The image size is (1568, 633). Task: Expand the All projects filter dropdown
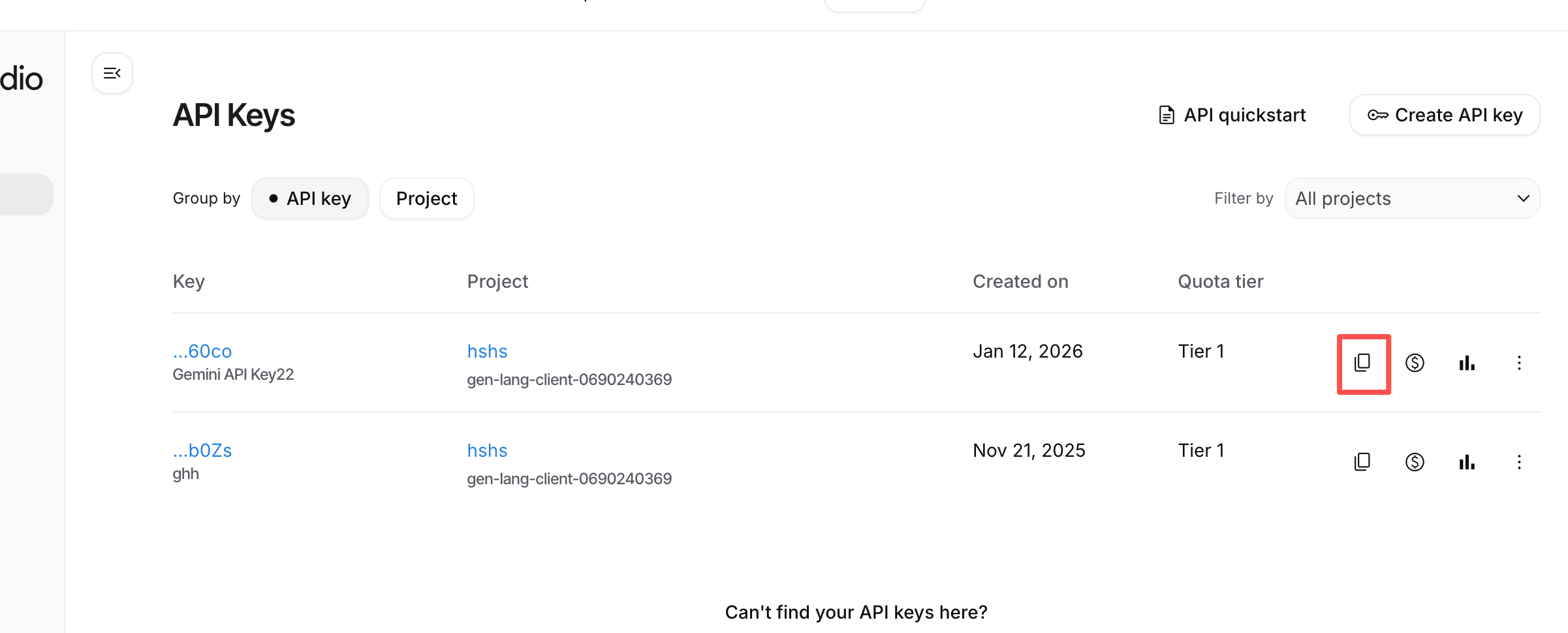1412,198
